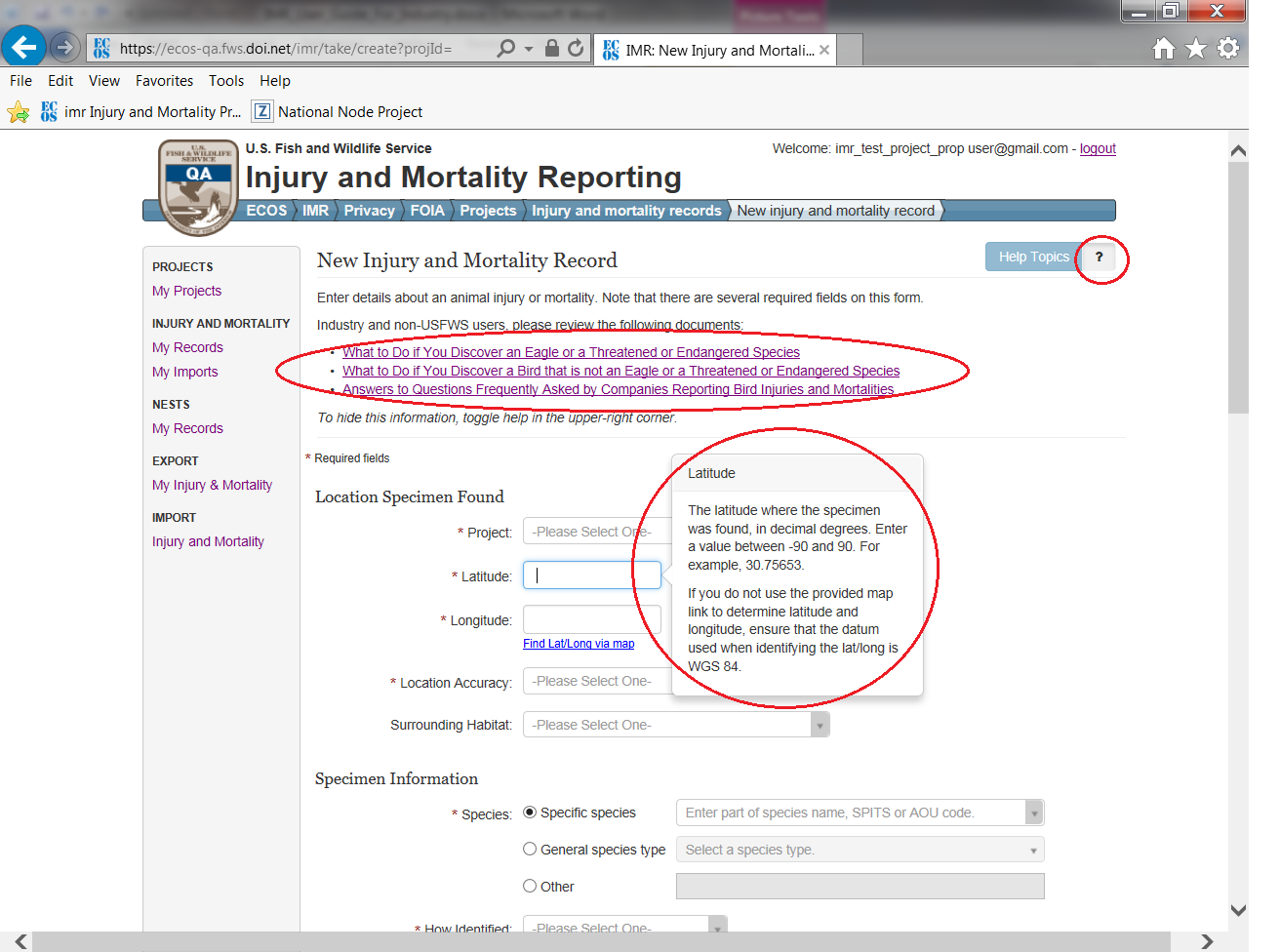
Task: Click the favorites star icon
Action: 1195,49
